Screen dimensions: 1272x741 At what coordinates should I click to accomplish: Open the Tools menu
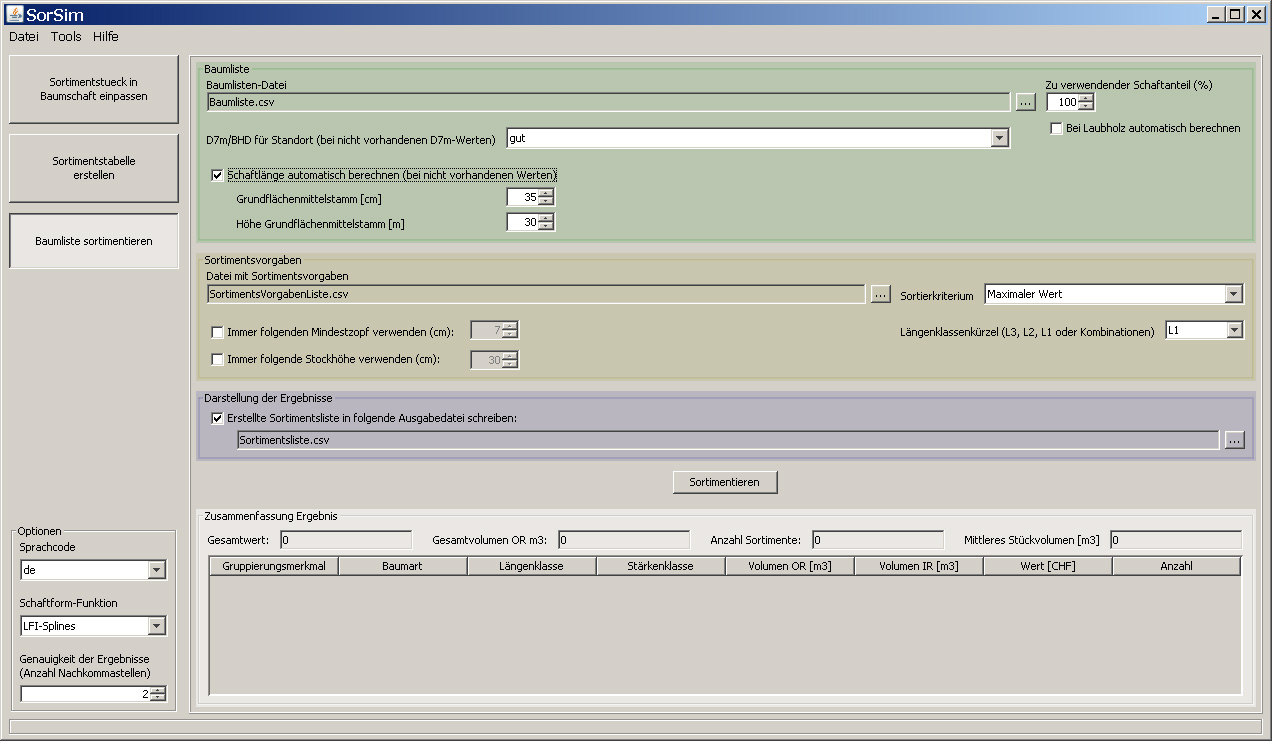(66, 37)
